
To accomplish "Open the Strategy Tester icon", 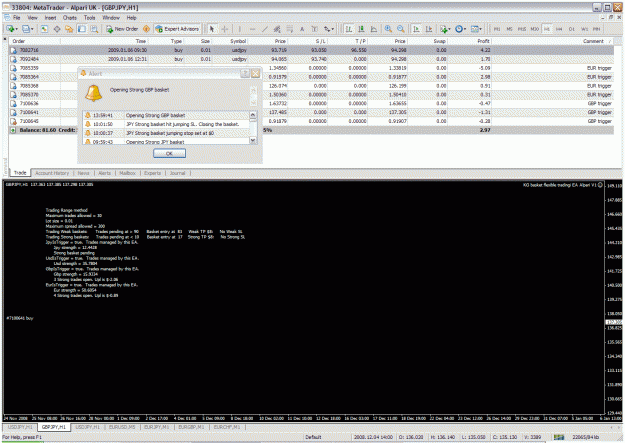I will click(94, 29).
